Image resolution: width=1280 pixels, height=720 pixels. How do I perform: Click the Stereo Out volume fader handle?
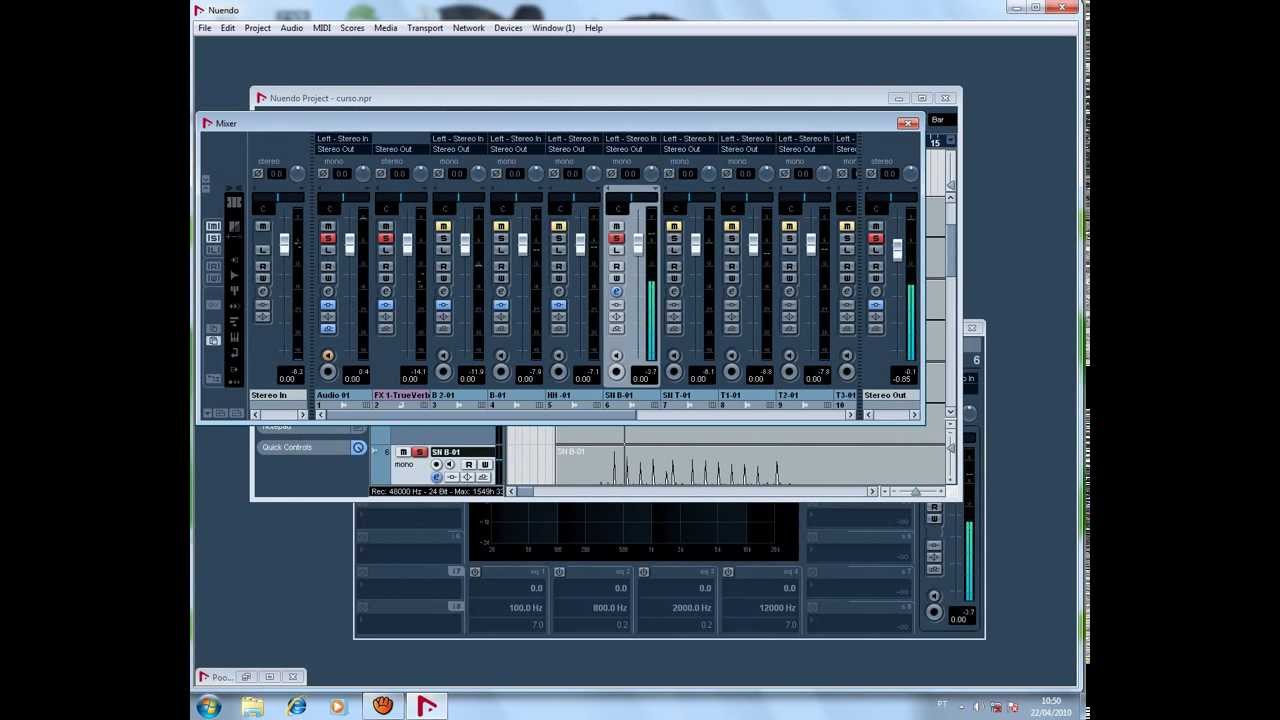897,250
